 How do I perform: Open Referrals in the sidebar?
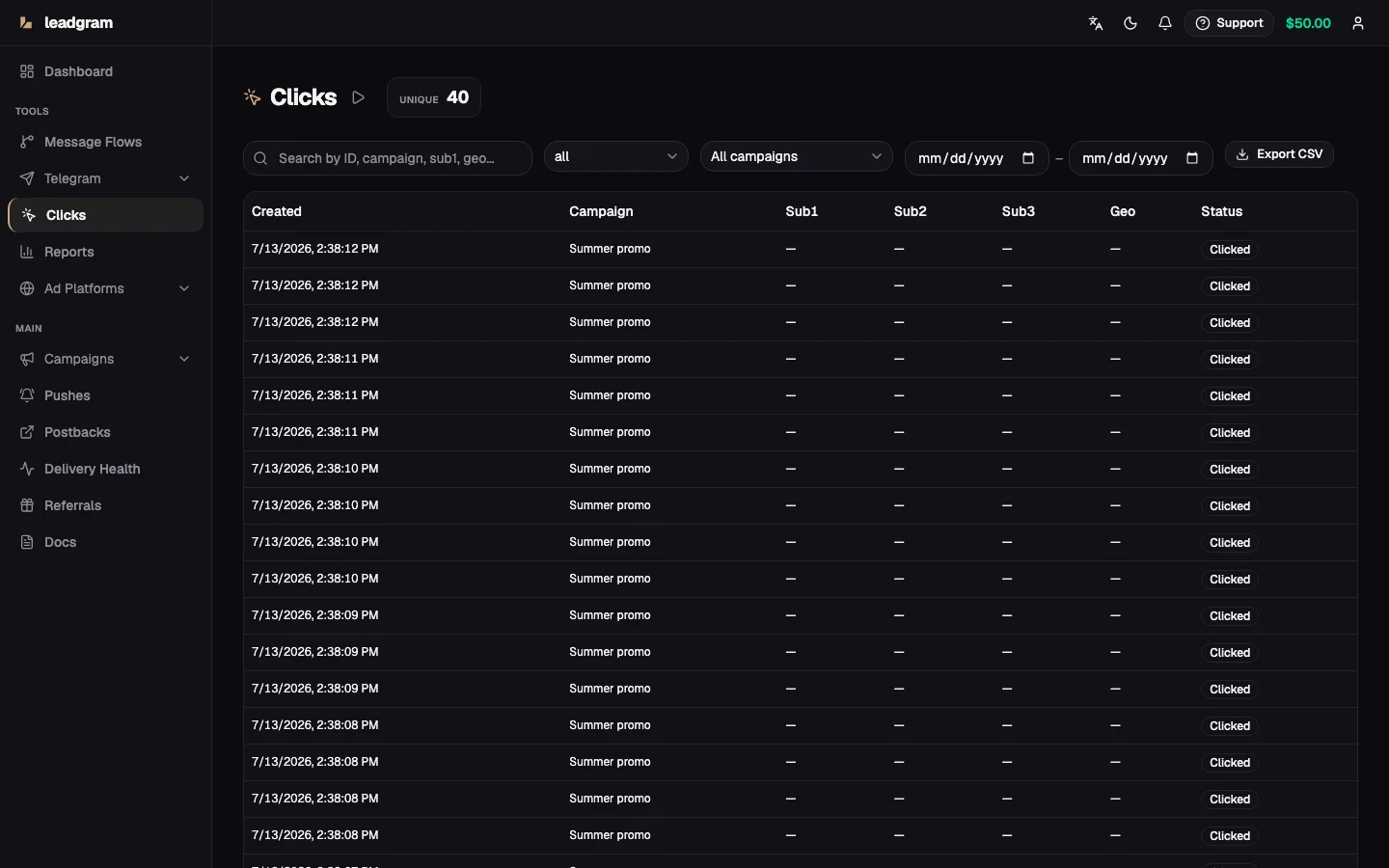(106, 505)
